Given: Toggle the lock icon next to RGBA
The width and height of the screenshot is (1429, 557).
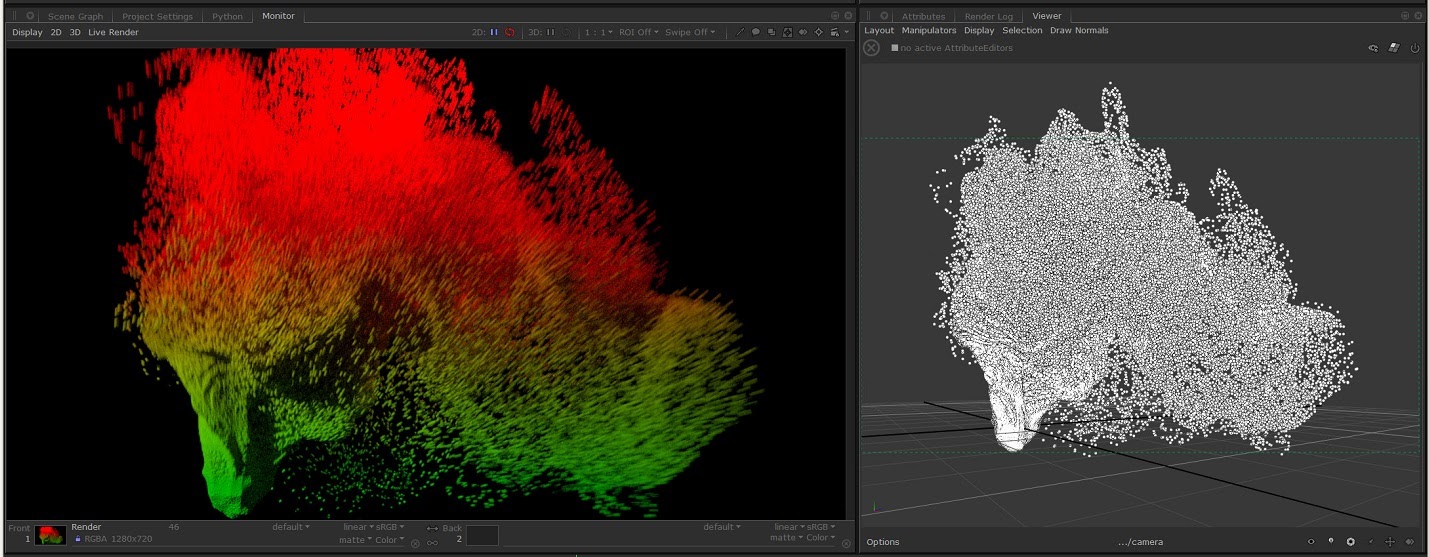Looking at the screenshot, I should pyautogui.click(x=78, y=539).
